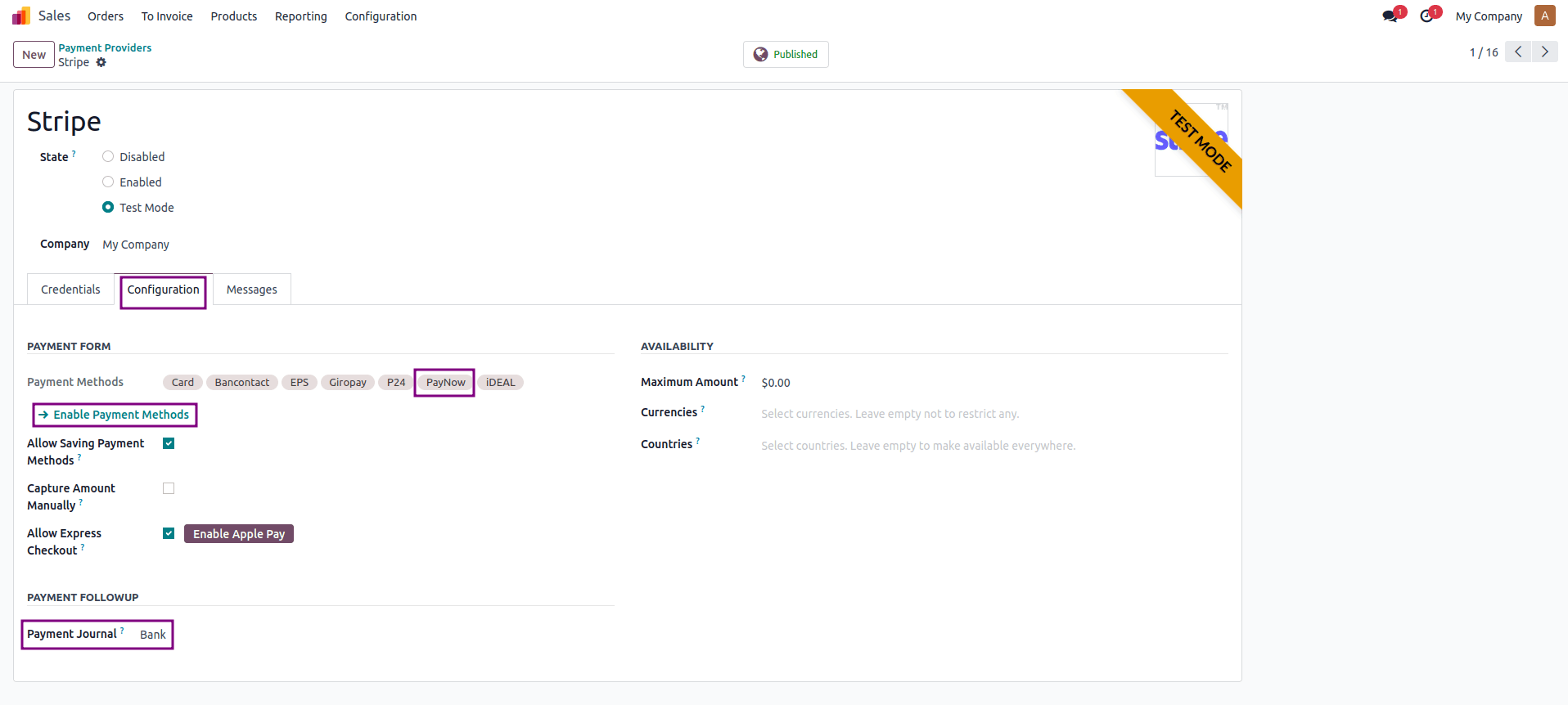Viewport: 1568px width, 705px height.
Task: Go to next record arrow
Action: 1545,52
